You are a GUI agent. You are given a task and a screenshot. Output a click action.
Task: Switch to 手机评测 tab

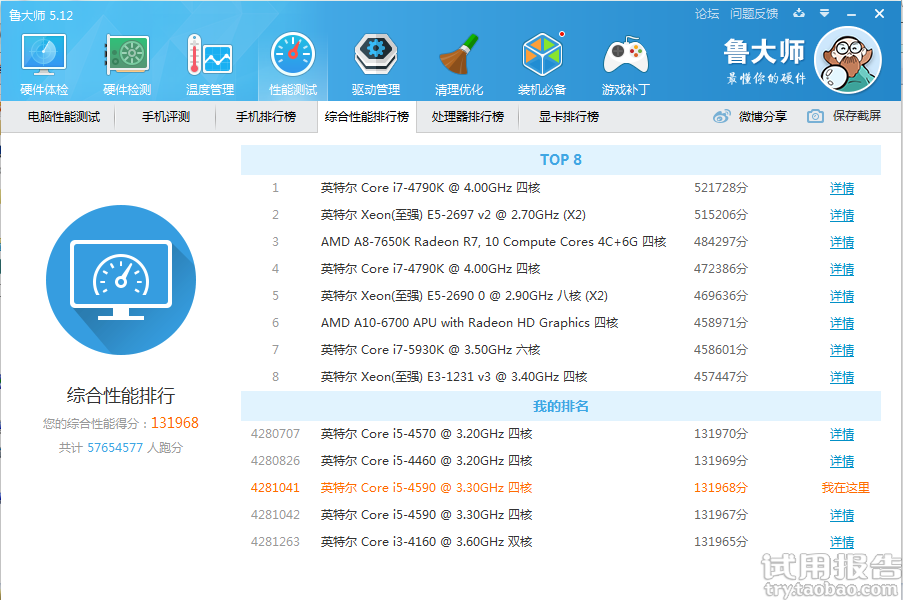(x=166, y=117)
